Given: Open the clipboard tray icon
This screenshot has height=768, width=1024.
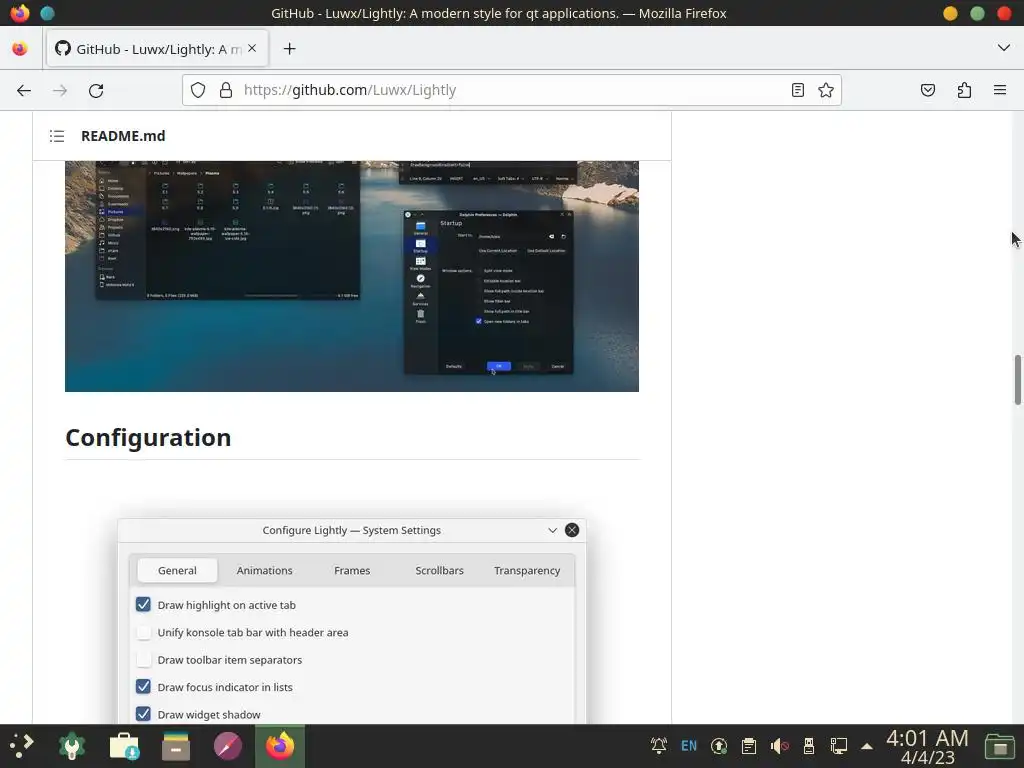Looking at the screenshot, I should 749,745.
